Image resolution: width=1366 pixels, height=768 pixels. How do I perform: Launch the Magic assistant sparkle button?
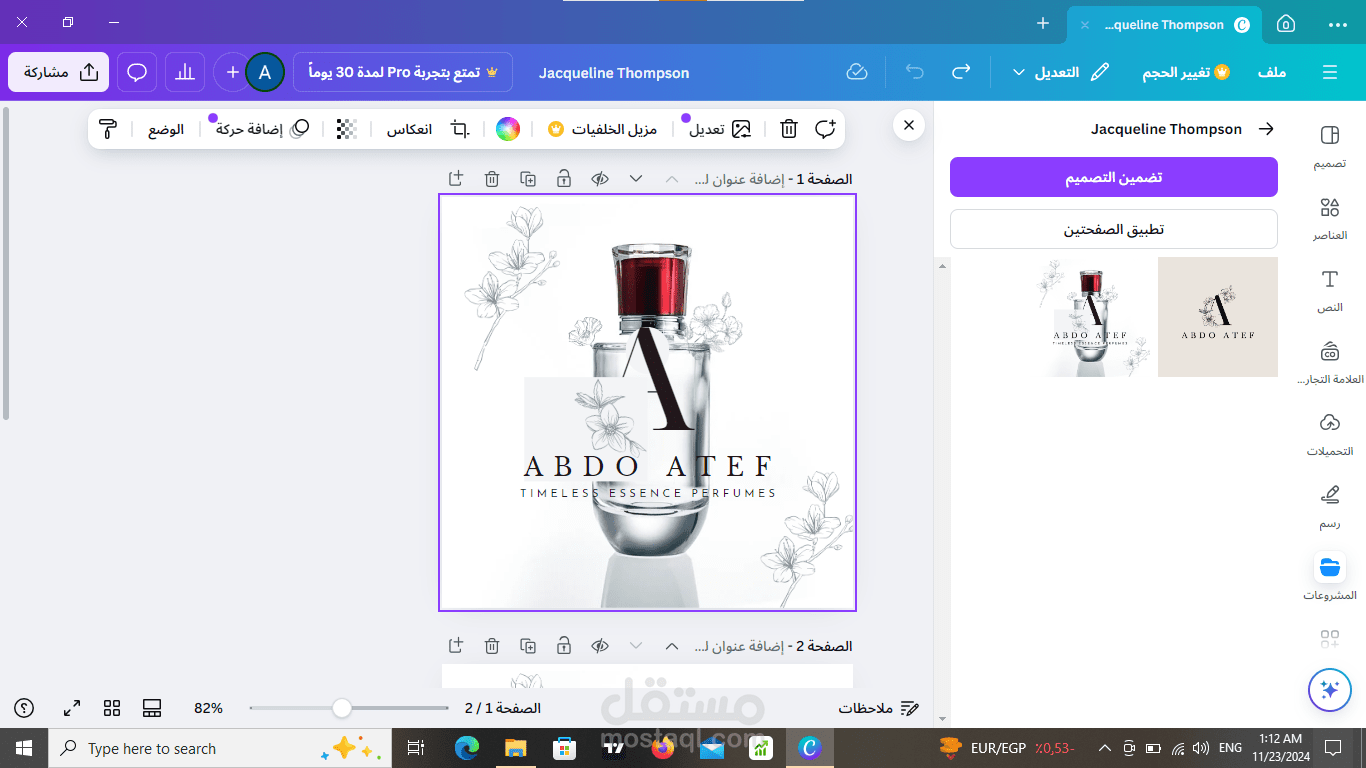pyautogui.click(x=1329, y=689)
